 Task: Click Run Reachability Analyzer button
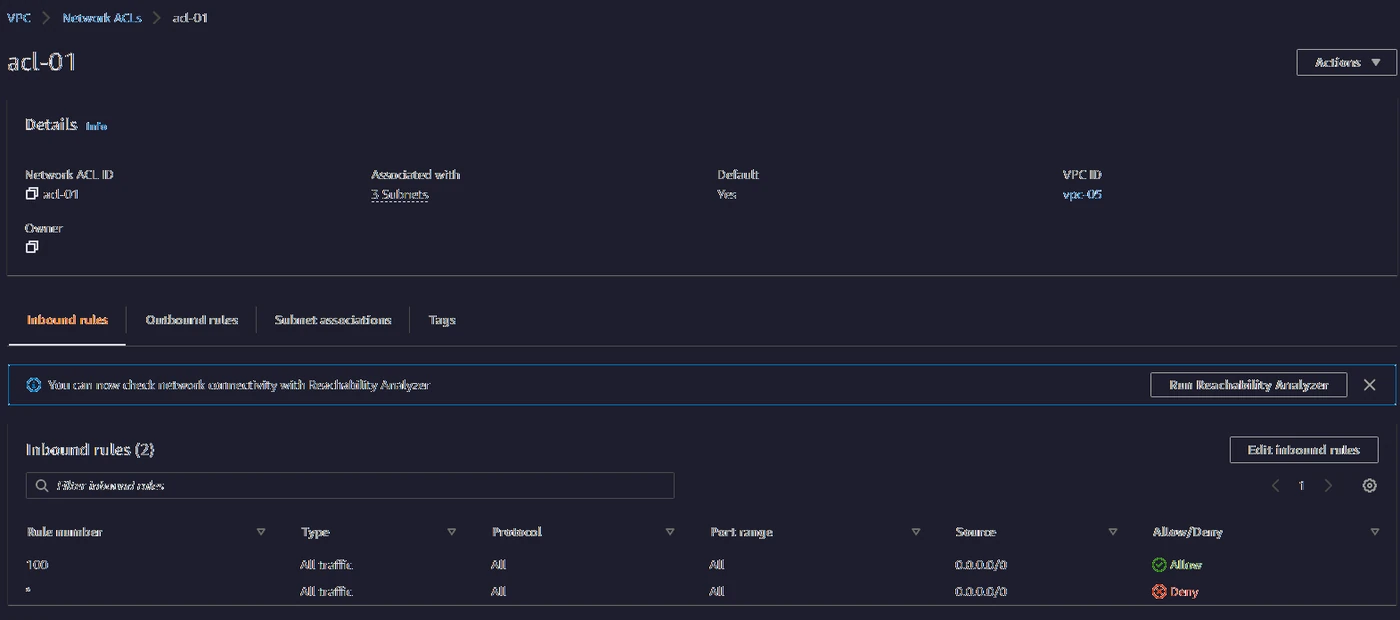point(1248,385)
